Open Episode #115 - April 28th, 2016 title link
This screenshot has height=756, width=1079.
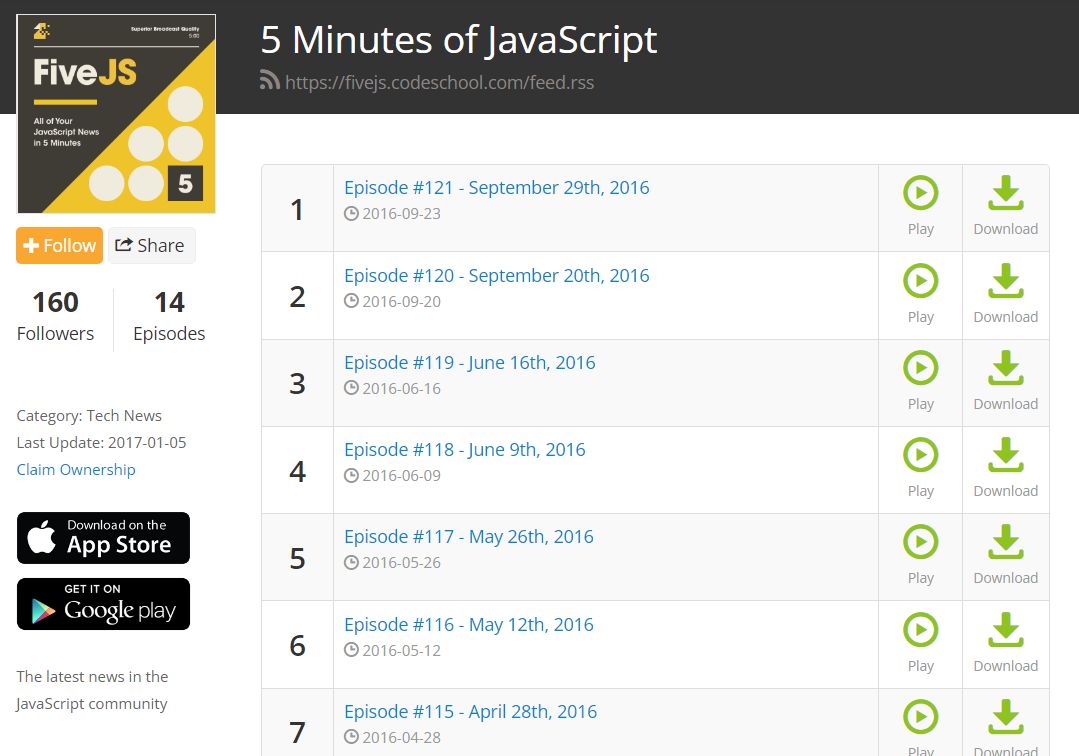pyautogui.click(x=470, y=711)
